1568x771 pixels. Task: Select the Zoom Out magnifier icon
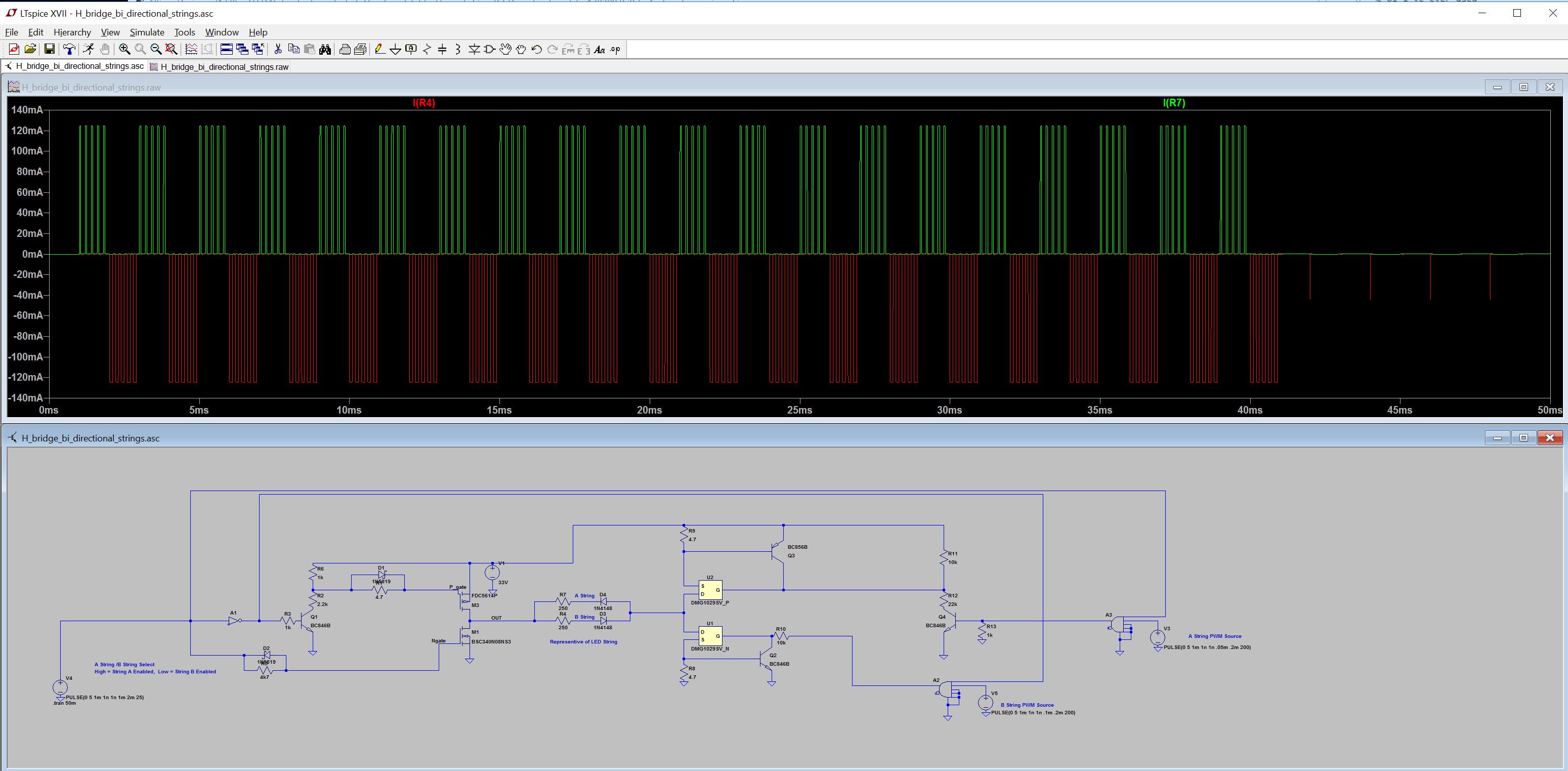click(x=156, y=49)
